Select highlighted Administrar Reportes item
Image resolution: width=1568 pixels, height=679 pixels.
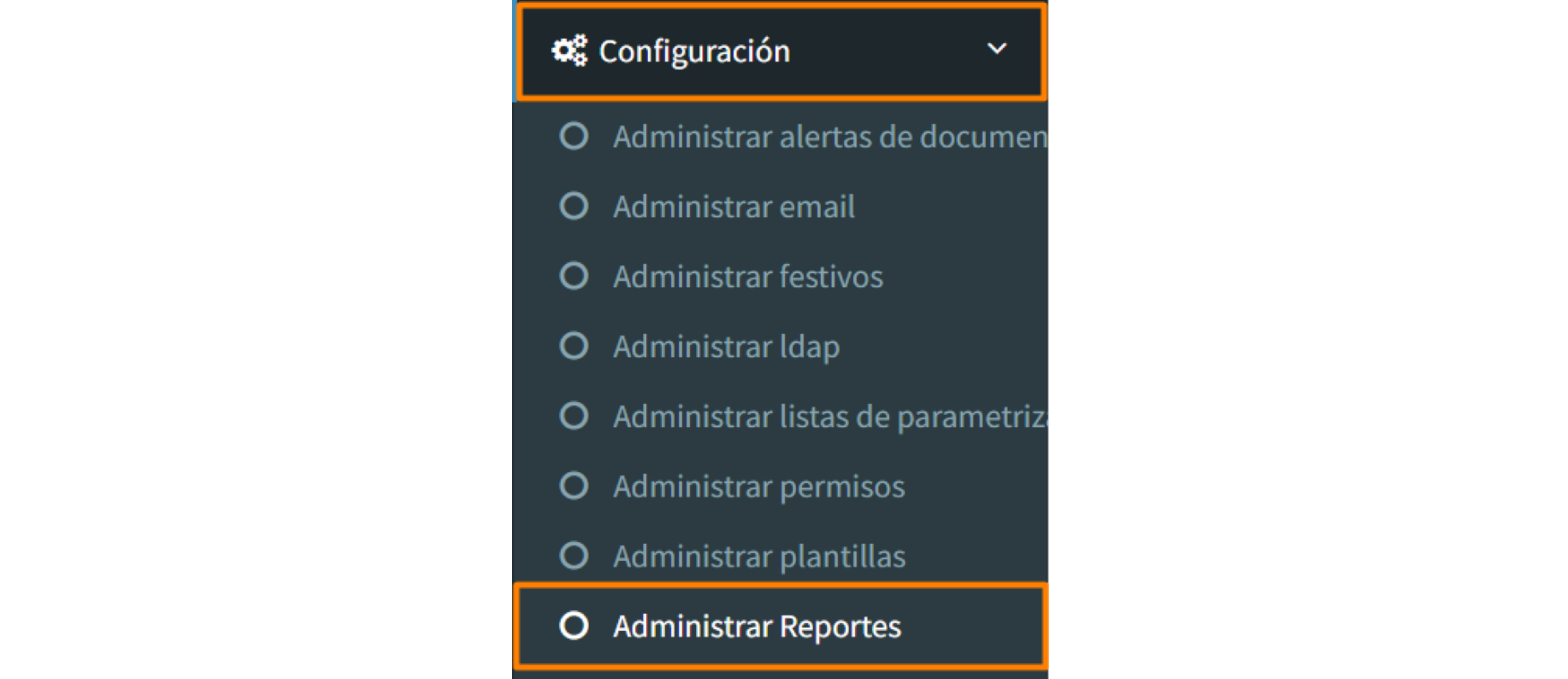pyautogui.click(x=780, y=626)
